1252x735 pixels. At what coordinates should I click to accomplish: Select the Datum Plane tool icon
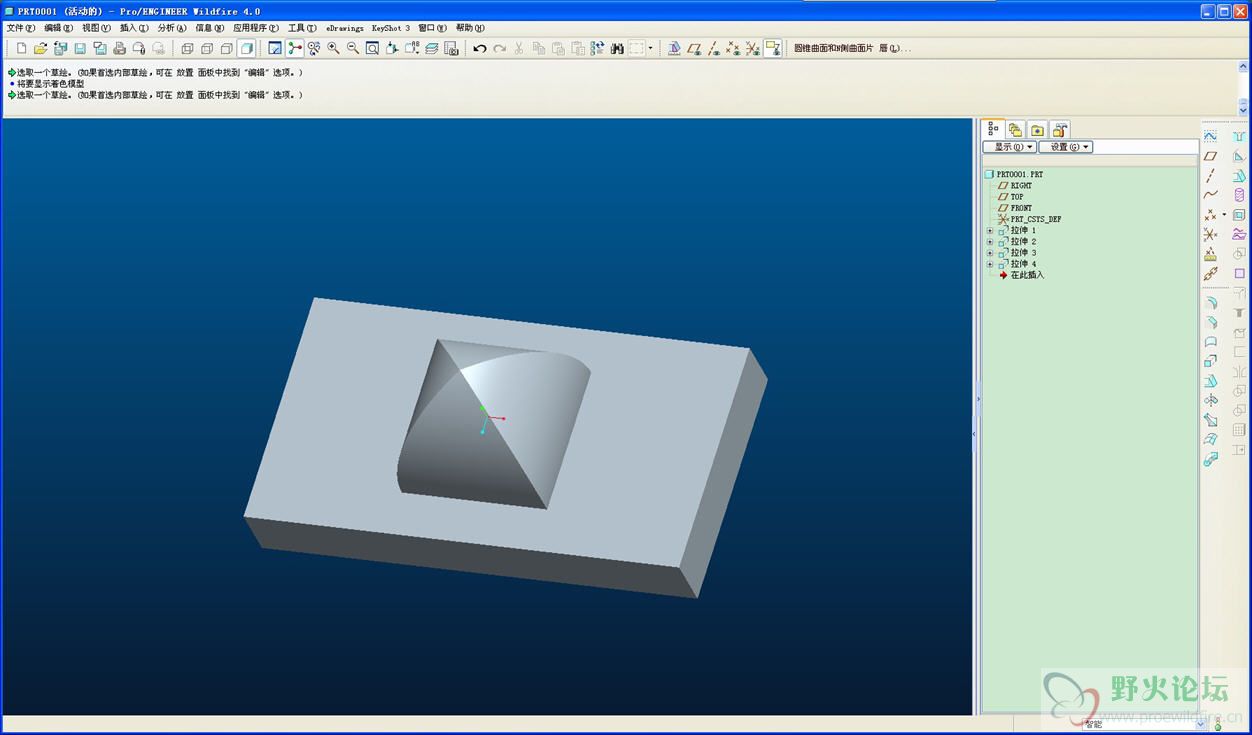tap(1210, 156)
